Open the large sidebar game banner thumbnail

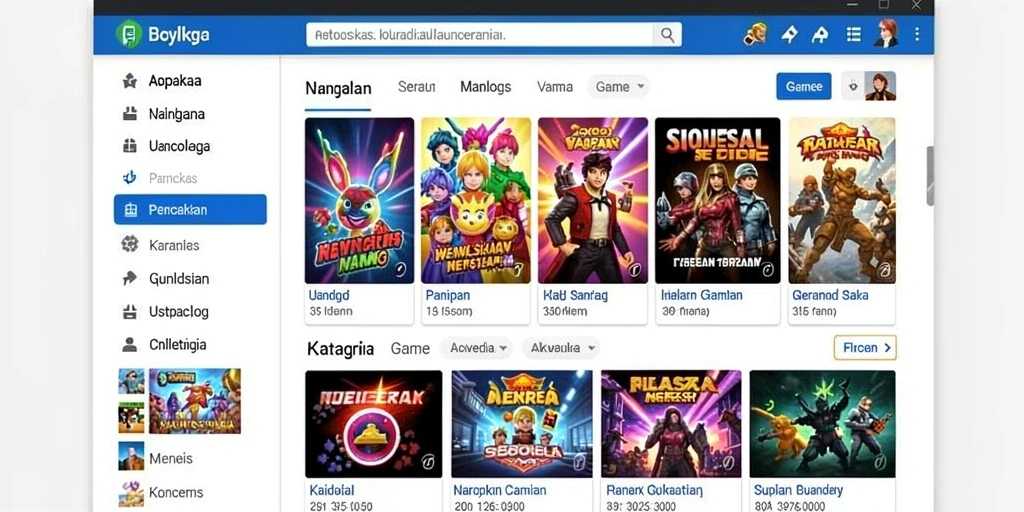coord(195,401)
